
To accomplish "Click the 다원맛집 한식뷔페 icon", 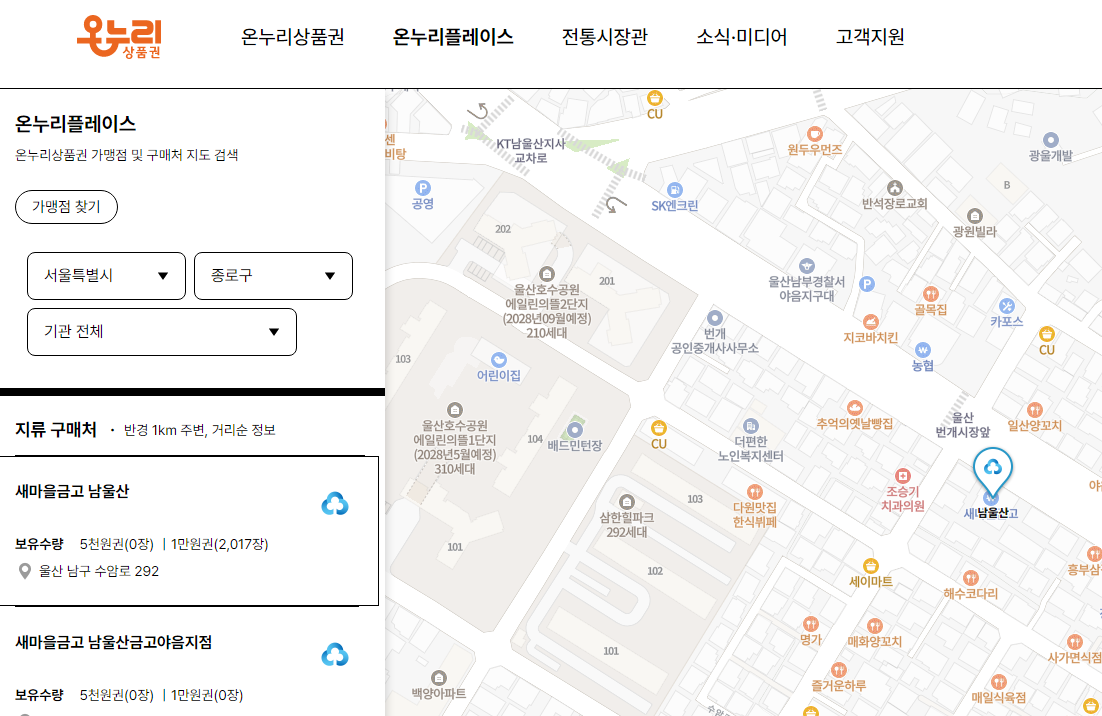I will [755, 492].
